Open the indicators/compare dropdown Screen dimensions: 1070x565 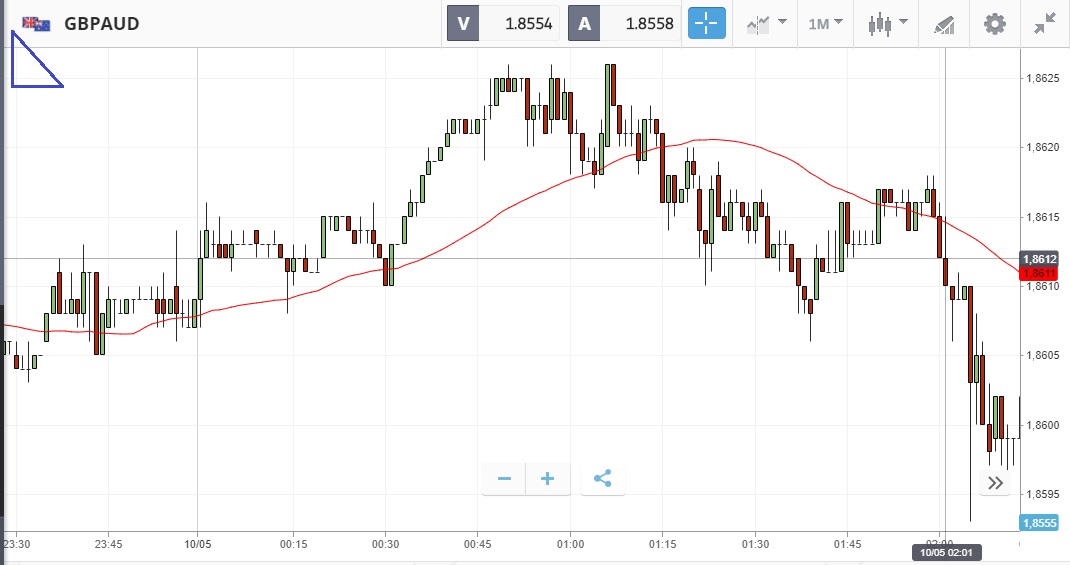(766, 24)
